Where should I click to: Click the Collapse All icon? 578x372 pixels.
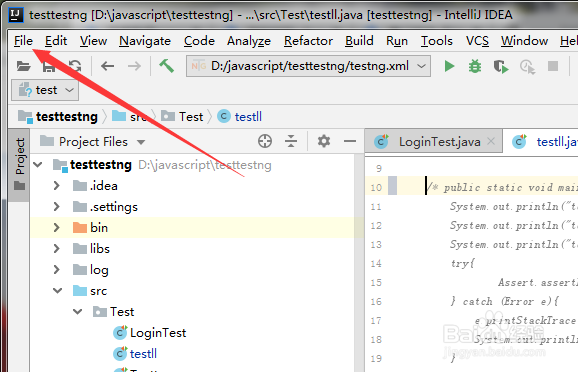tap(291, 141)
